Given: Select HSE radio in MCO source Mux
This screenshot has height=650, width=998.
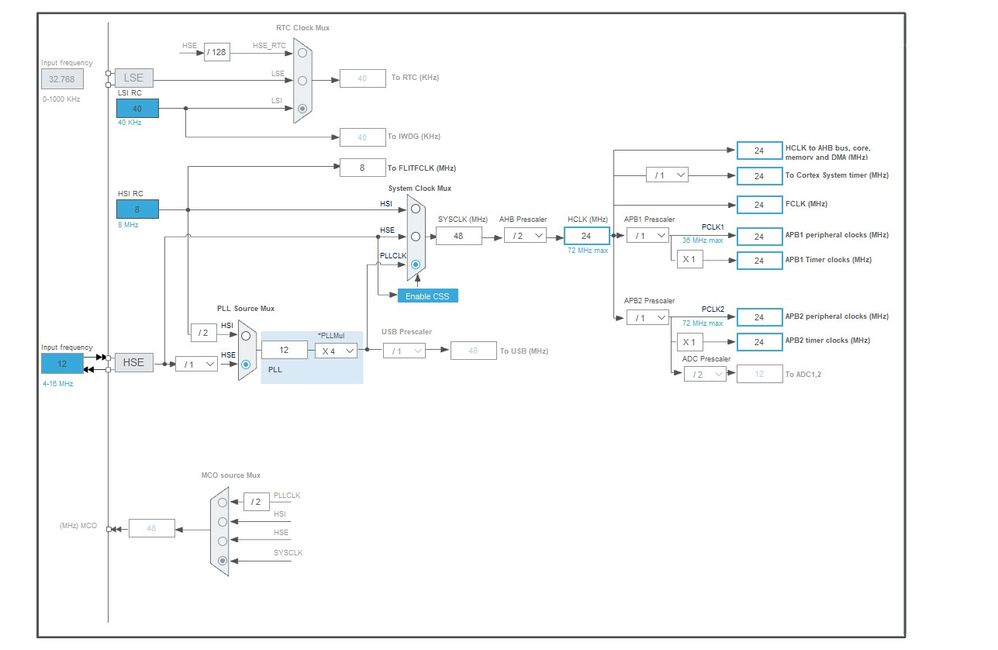Looking at the screenshot, I should pyautogui.click(x=222, y=541).
